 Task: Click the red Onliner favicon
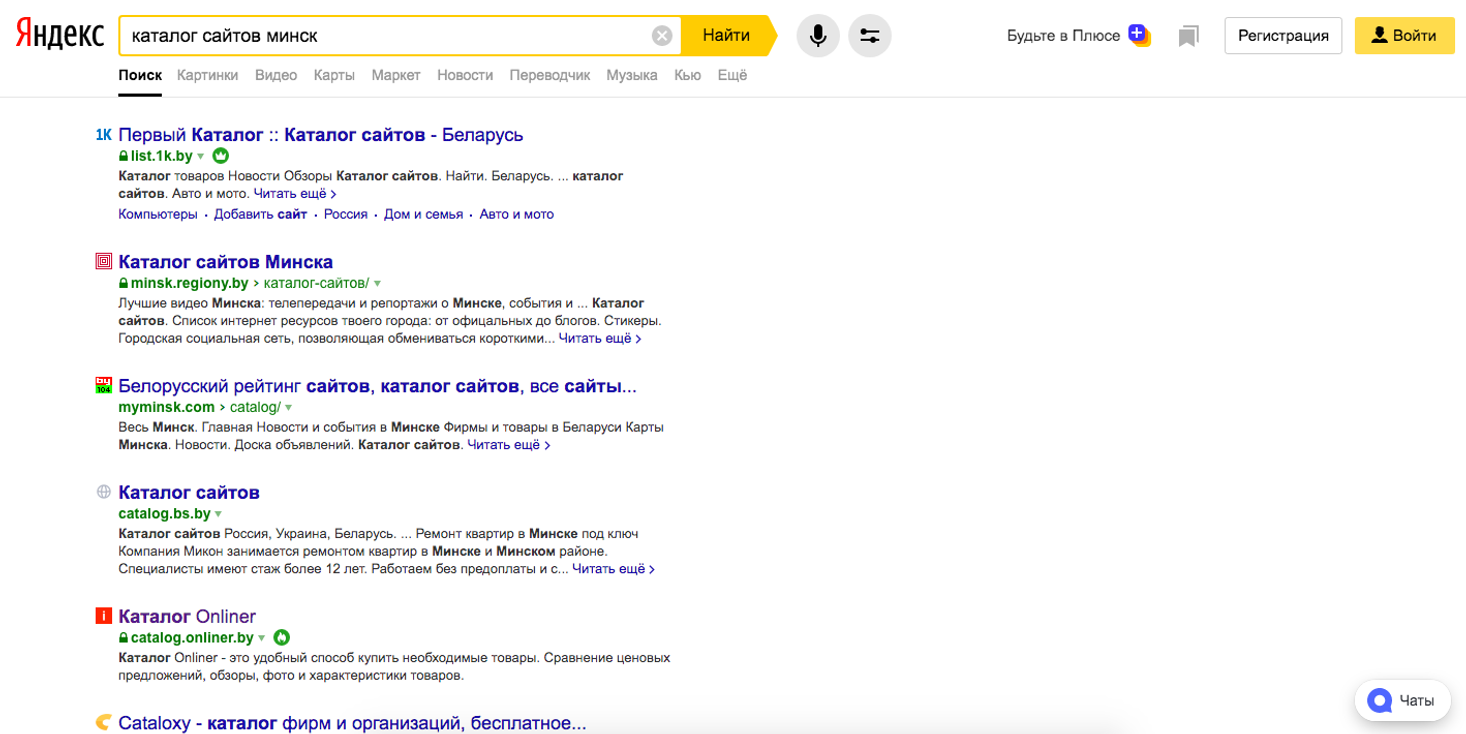click(x=103, y=616)
